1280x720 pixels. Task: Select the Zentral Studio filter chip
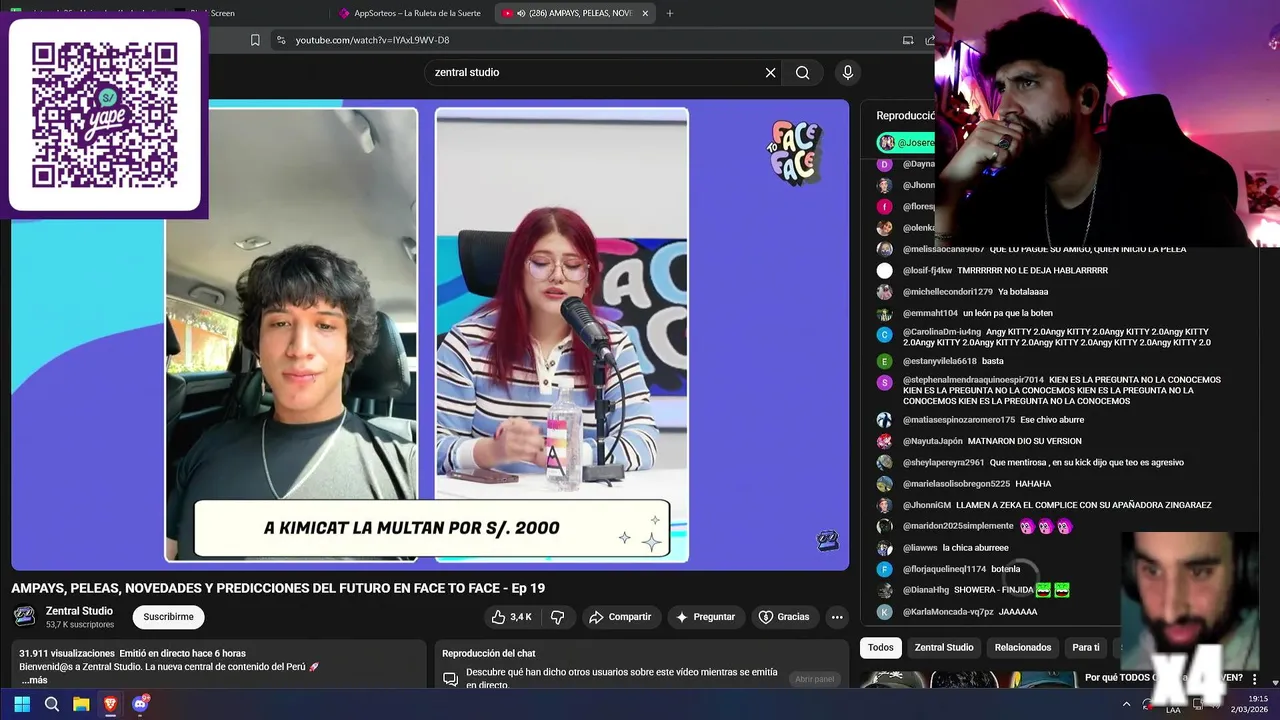944,648
